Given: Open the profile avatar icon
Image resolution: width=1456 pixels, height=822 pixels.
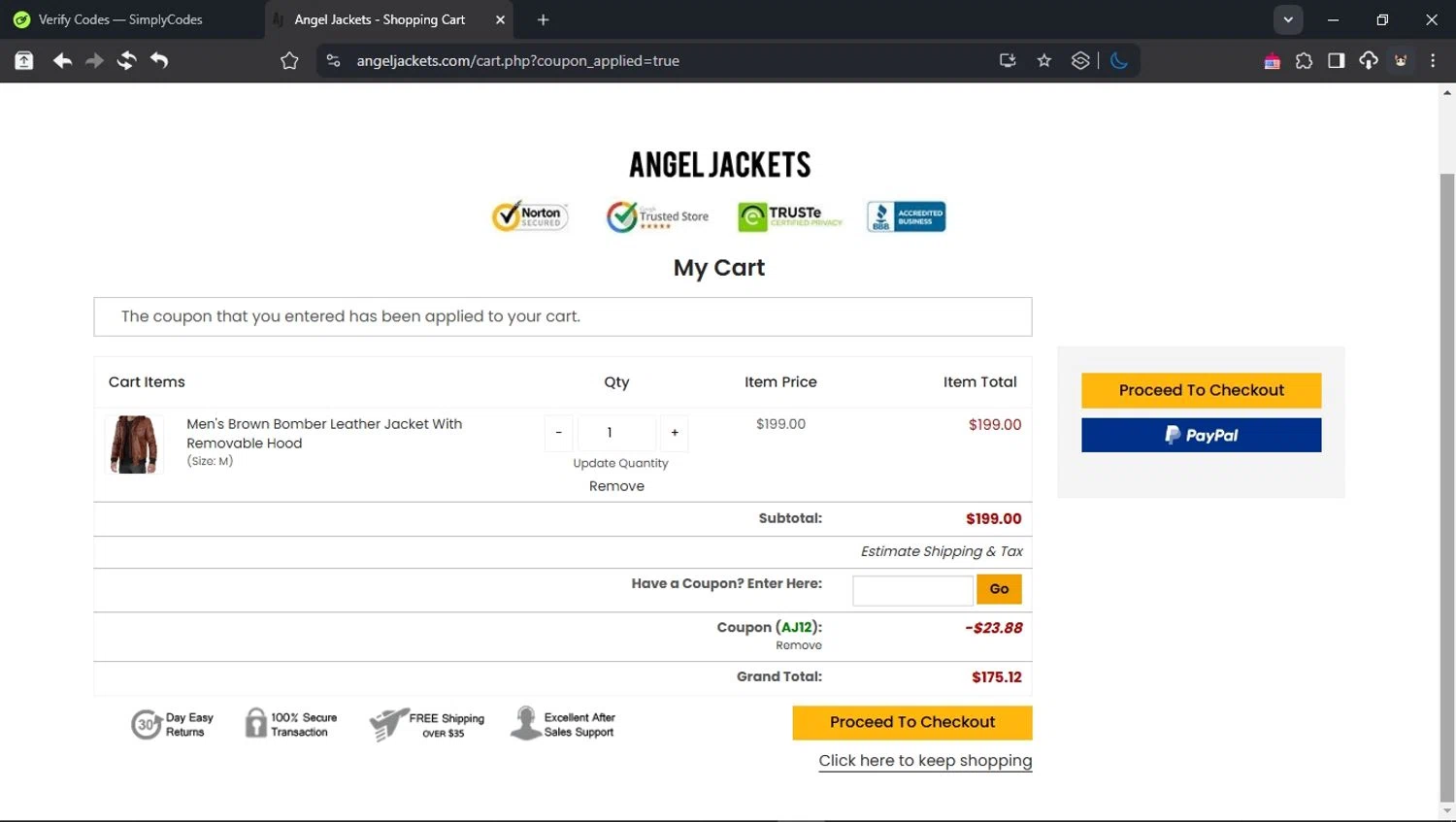Looking at the screenshot, I should pyautogui.click(x=1401, y=60).
